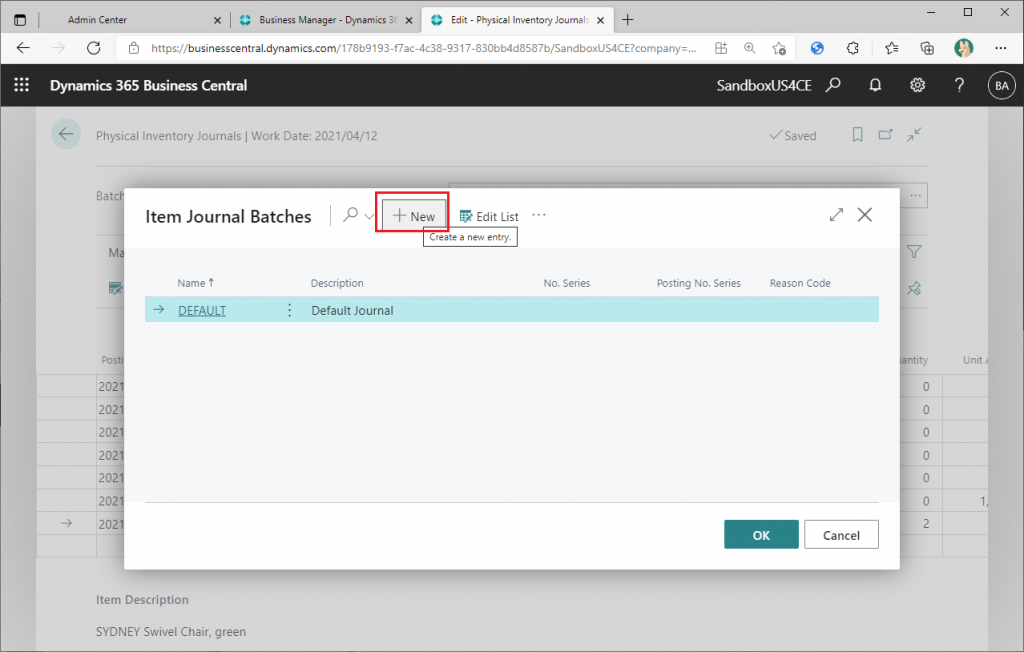
Task: Open the browser Favorites list
Action: click(891, 48)
